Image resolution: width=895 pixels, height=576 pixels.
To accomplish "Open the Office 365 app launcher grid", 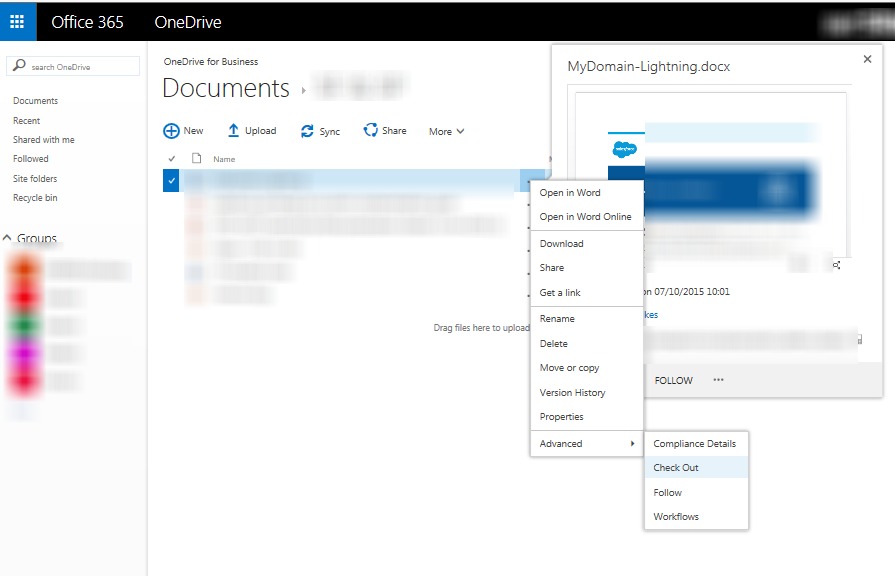I will click(16, 21).
